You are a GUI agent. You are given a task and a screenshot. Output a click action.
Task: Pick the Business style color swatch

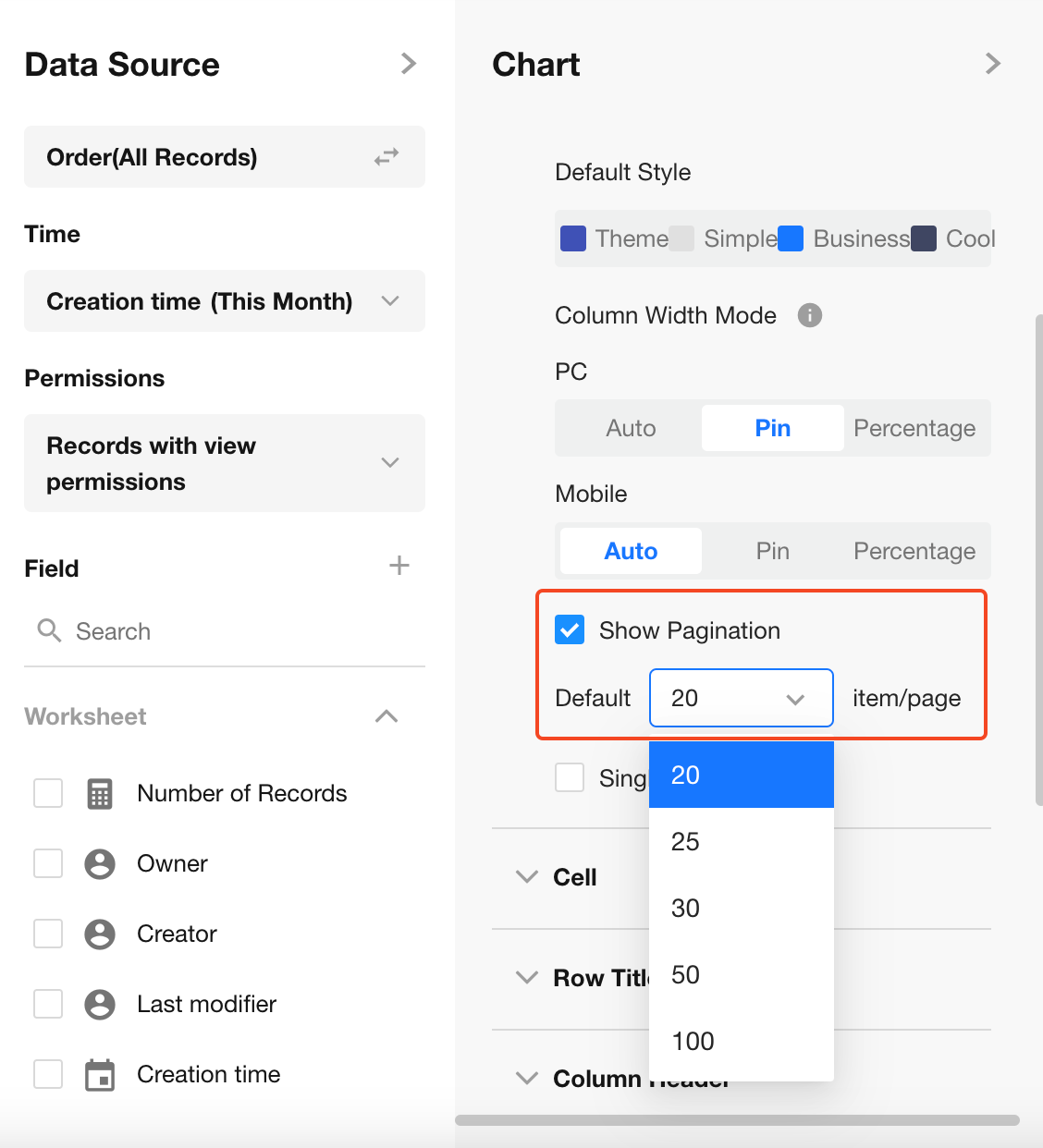pyautogui.click(x=791, y=238)
